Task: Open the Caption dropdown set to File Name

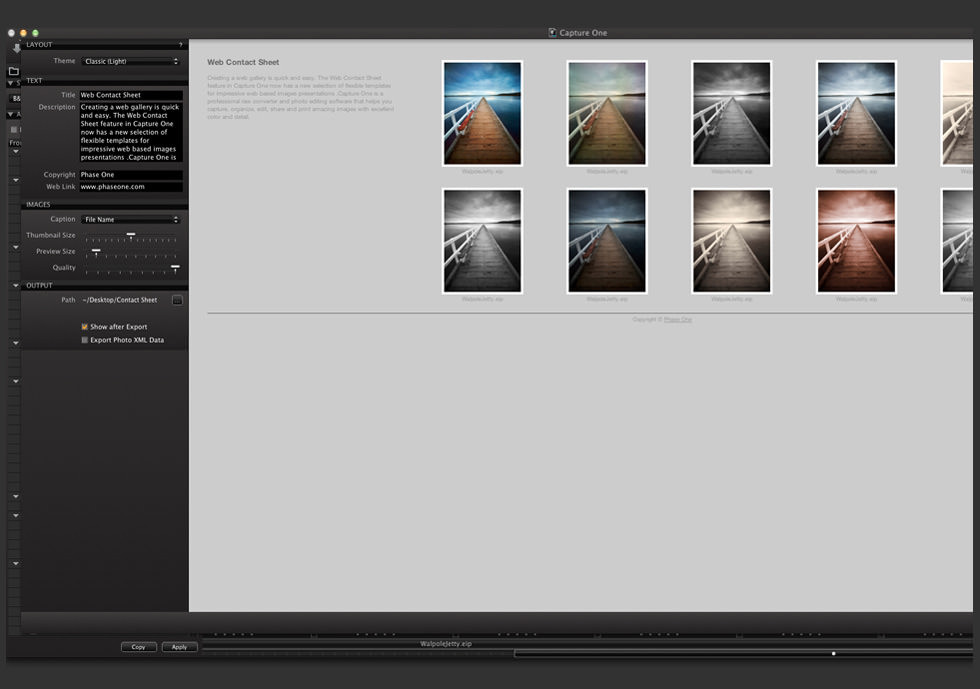Action: (x=131, y=219)
